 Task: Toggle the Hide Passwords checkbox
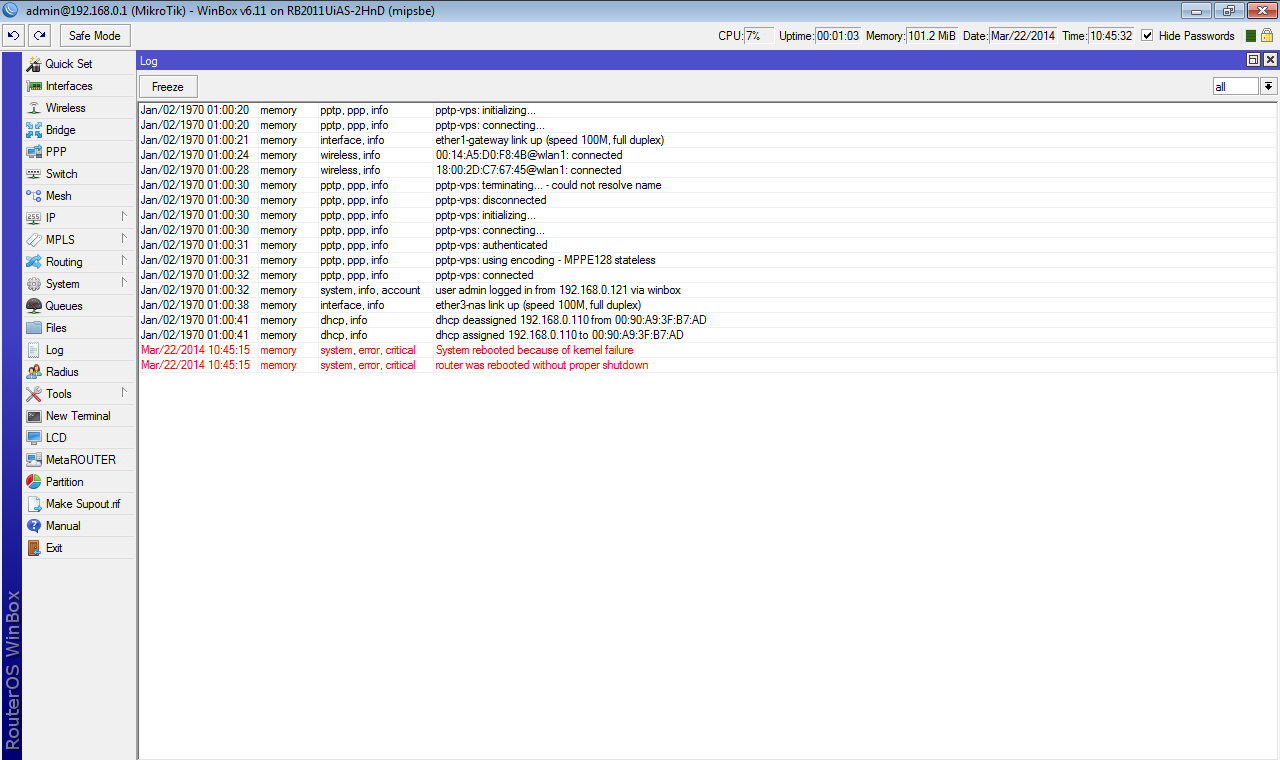click(x=1147, y=35)
